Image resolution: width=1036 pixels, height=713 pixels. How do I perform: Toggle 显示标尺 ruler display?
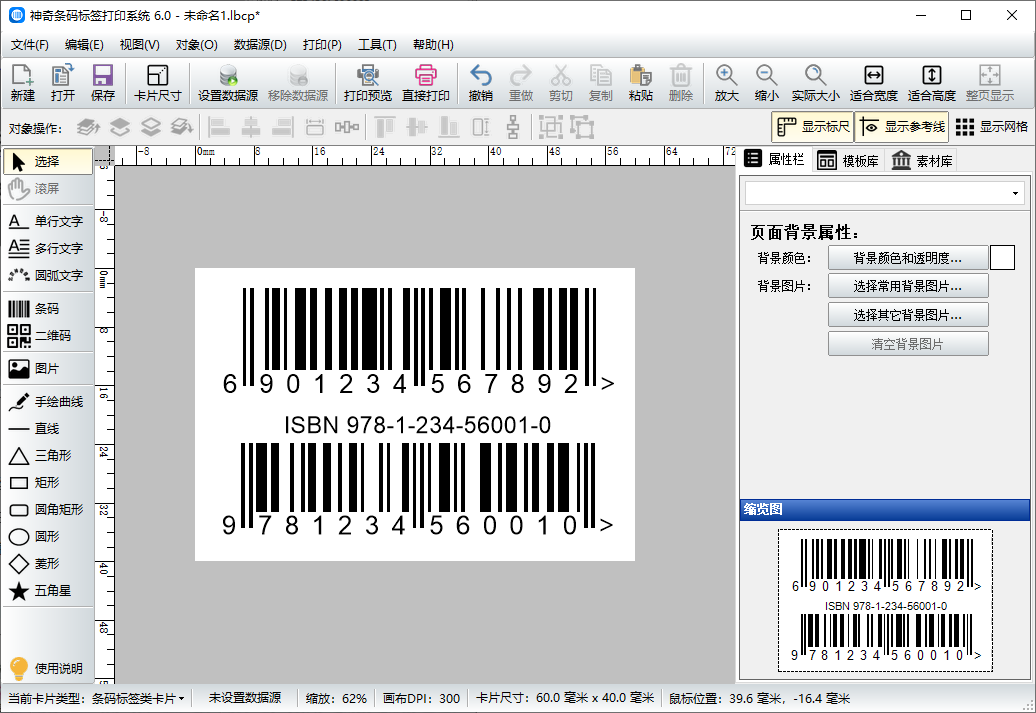coord(812,127)
